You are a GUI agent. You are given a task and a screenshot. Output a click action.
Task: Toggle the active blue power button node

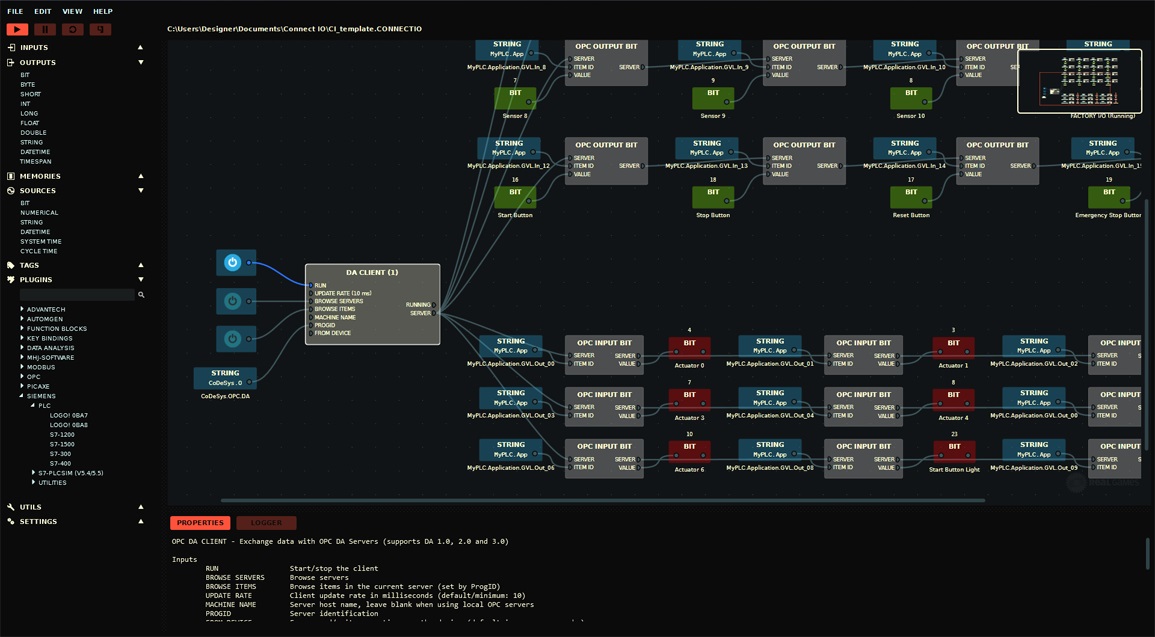[233, 263]
